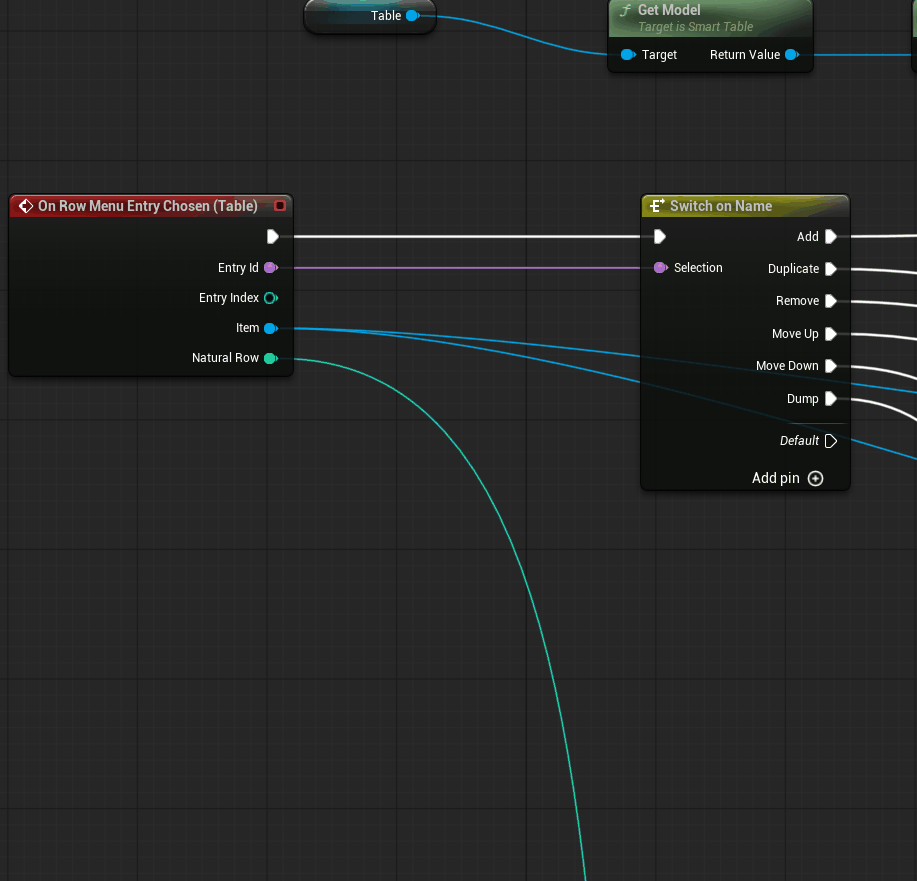
Task: Click the Move Down label text
Action: (x=787, y=366)
